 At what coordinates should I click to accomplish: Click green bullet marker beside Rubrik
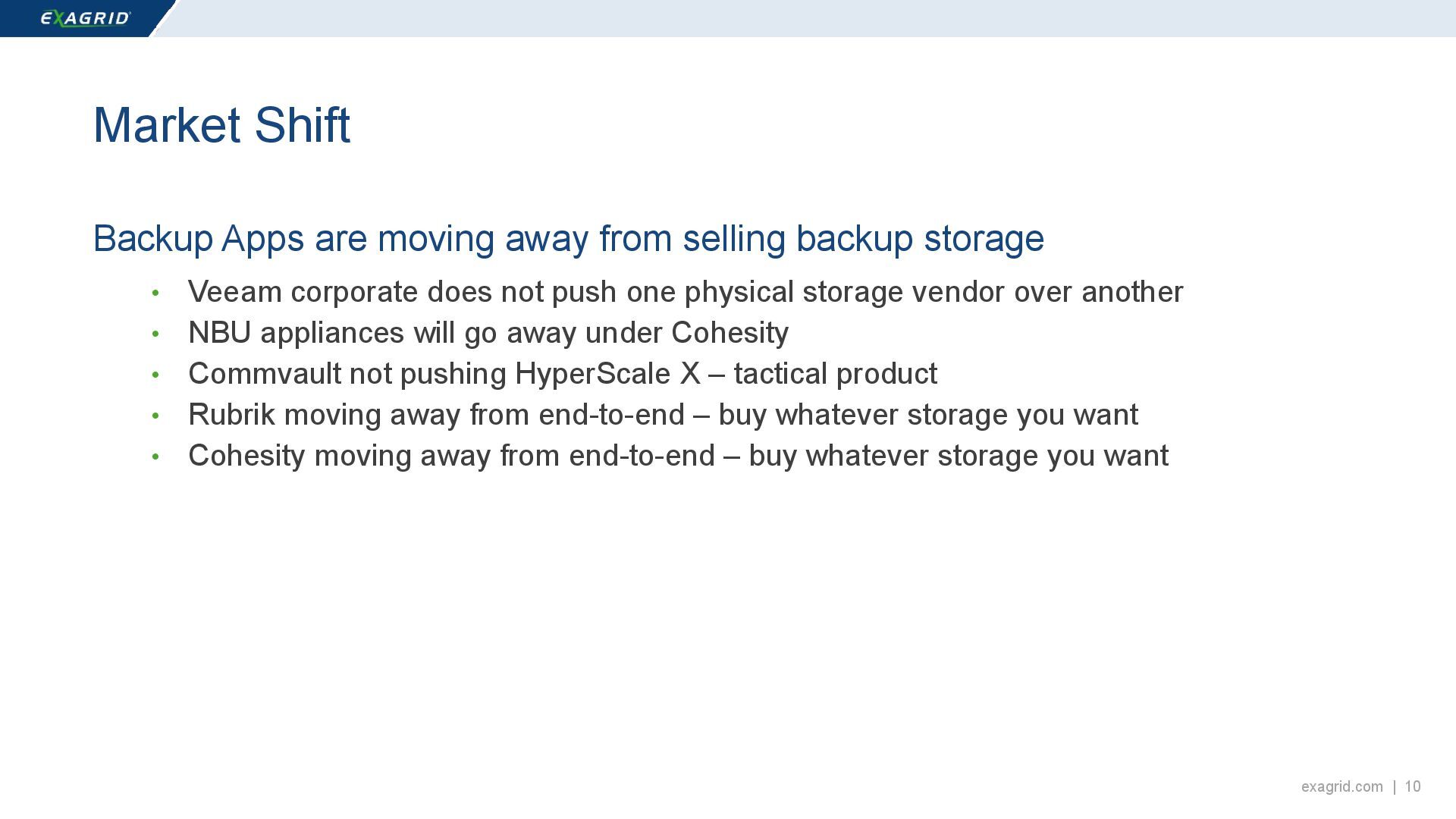(x=155, y=416)
